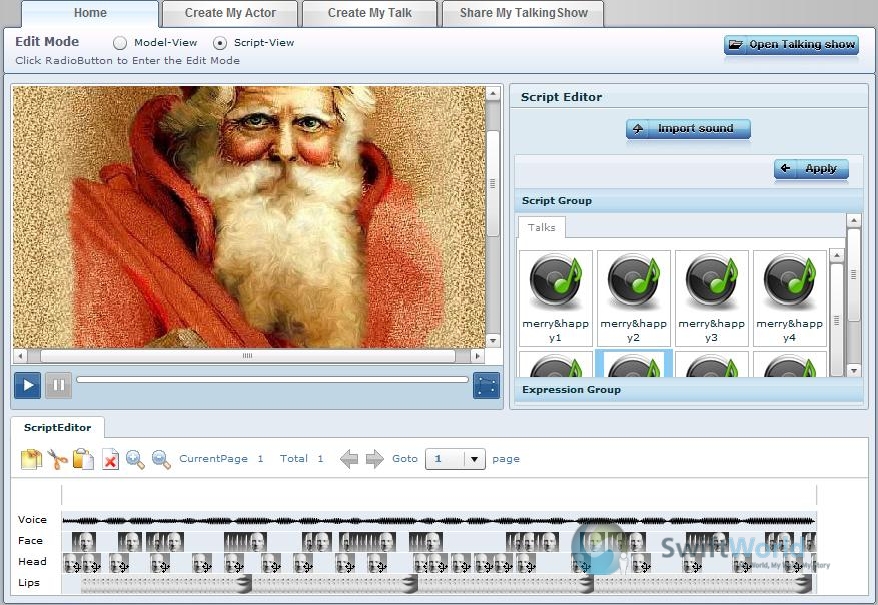
Task: Click the Apply button
Action: [811, 169]
